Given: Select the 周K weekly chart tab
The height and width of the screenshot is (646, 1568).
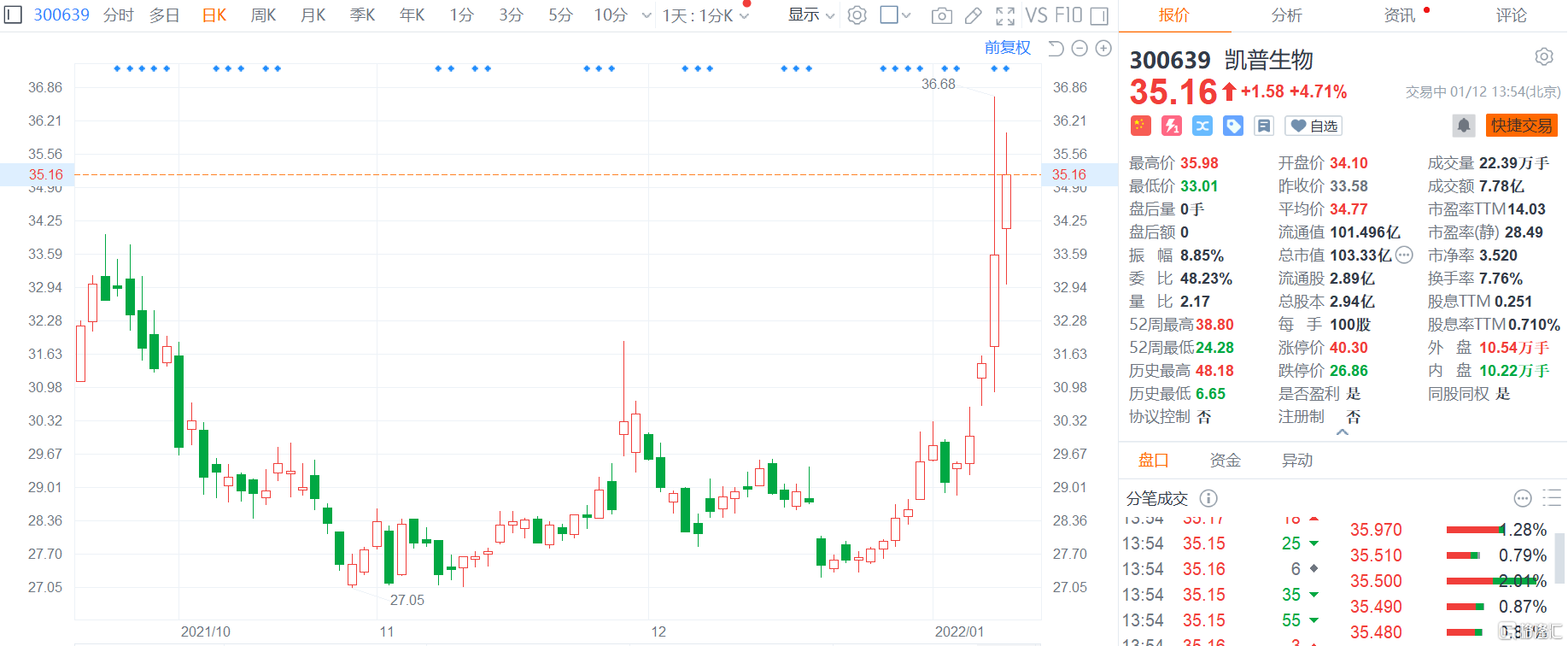Looking at the screenshot, I should [263, 15].
